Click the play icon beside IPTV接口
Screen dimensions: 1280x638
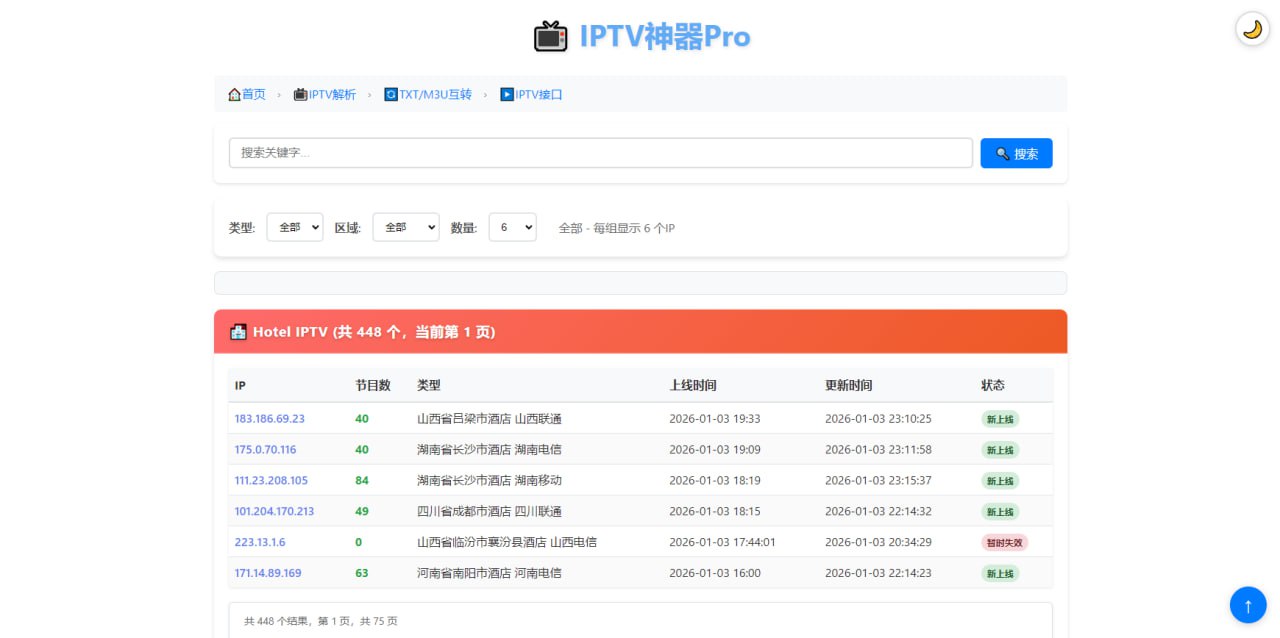click(507, 95)
